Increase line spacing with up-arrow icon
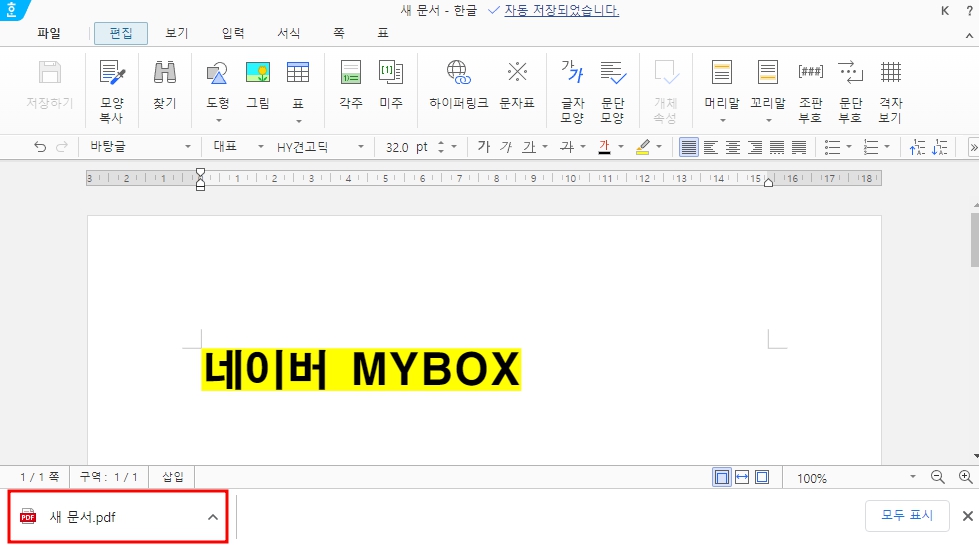The image size is (979, 545). [x=917, y=147]
